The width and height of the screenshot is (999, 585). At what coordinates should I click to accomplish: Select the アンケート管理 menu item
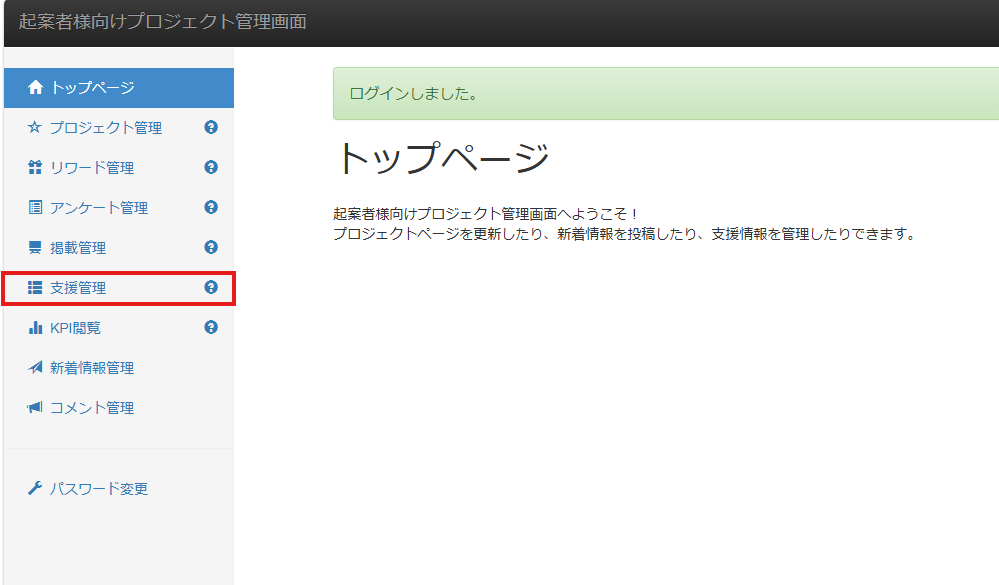pos(99,208)
